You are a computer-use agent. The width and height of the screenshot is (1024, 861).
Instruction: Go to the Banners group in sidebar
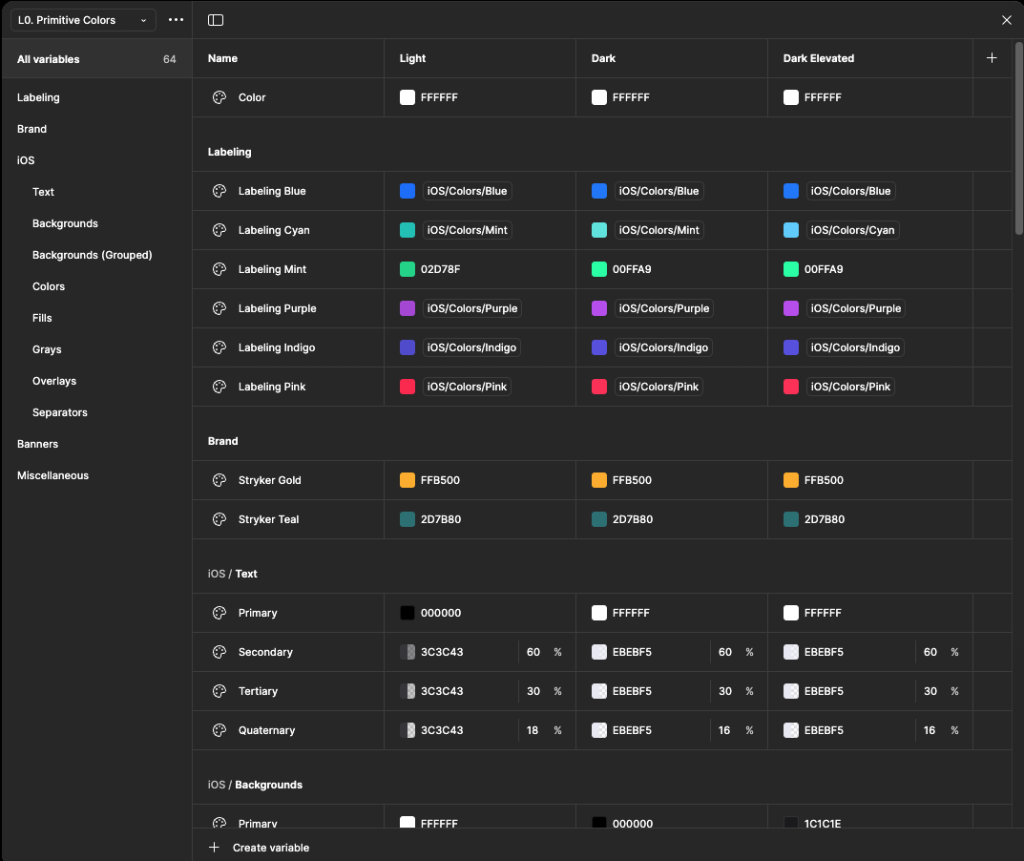38,444
